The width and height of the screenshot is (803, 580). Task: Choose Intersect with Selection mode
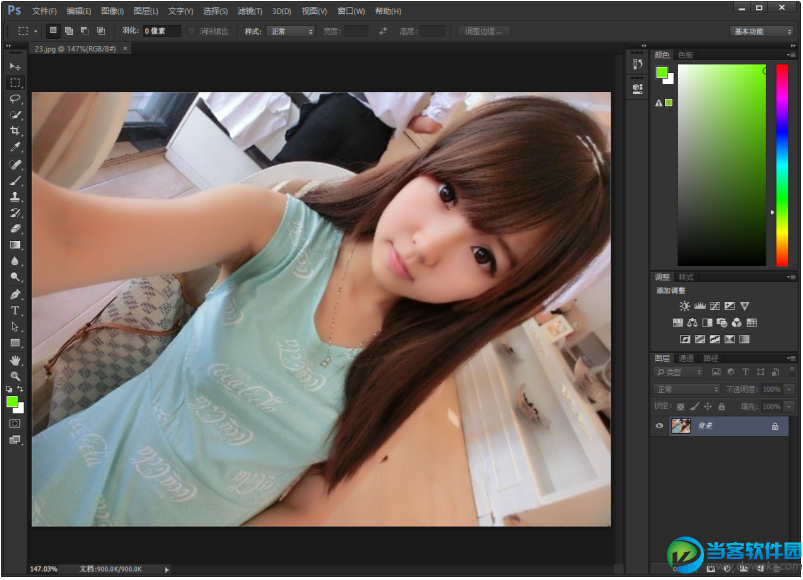(x=101, y=31)
